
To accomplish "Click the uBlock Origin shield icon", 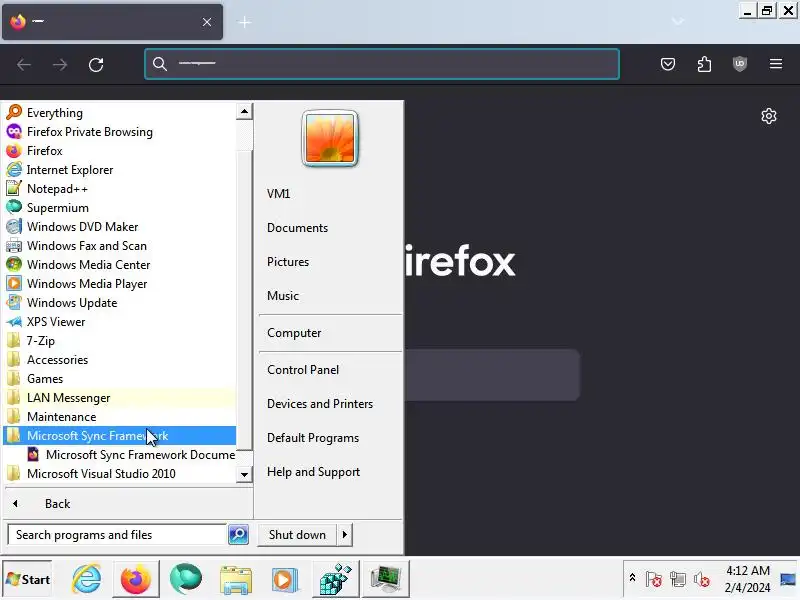I will point(740,64).
